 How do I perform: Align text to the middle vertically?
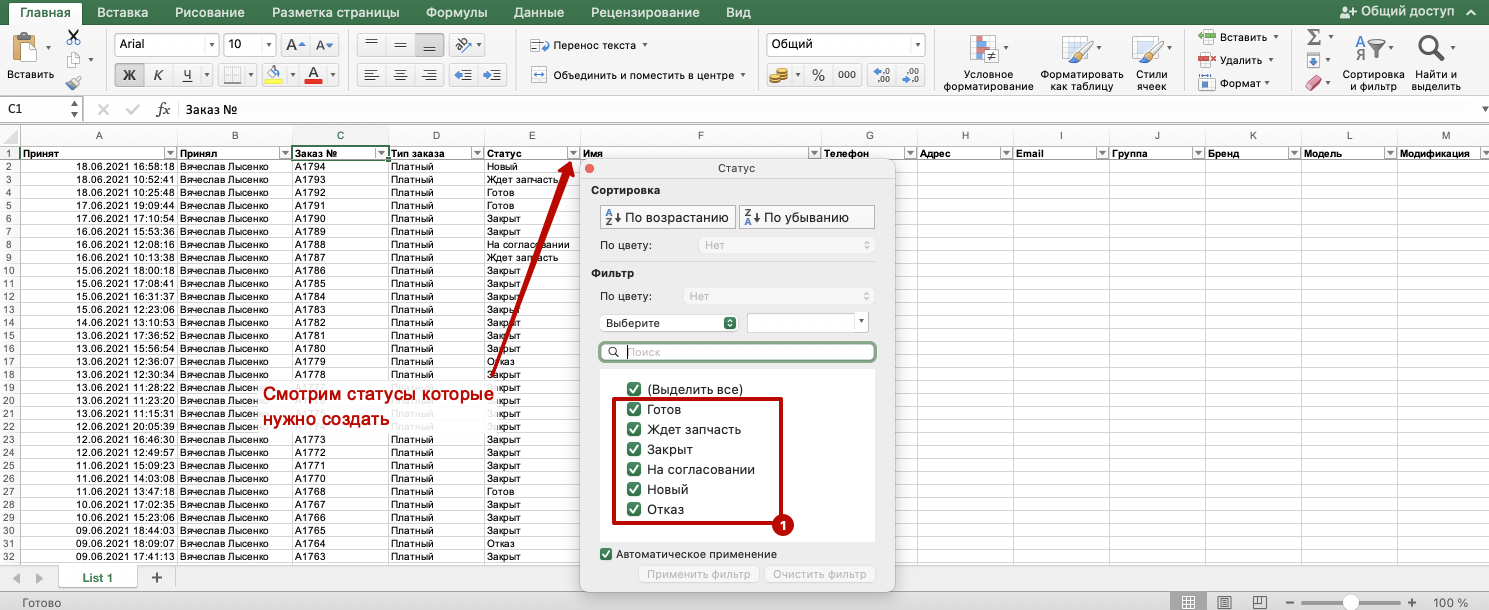pyautogui.click(x=400, y=45)
